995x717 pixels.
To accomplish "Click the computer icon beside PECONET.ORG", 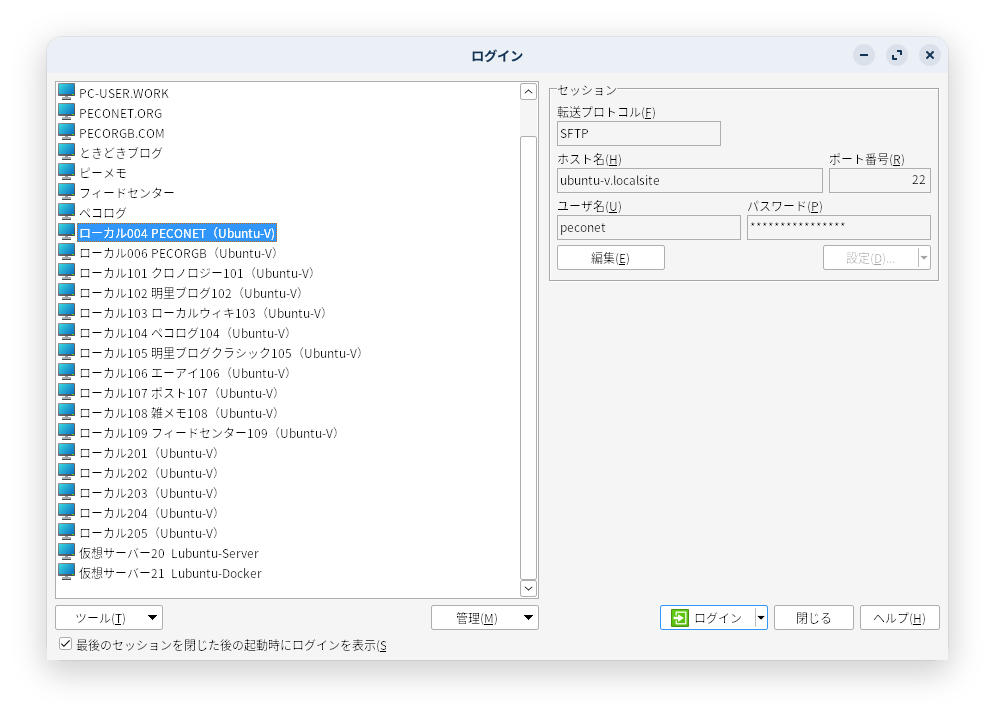I will [65, 113].
